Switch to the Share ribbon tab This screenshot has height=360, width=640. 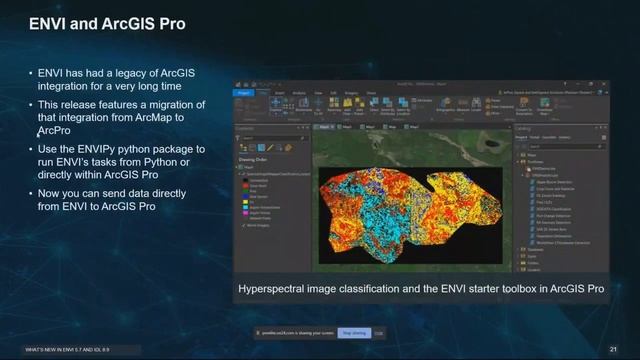pyautogui.click(x=371, y=93)
